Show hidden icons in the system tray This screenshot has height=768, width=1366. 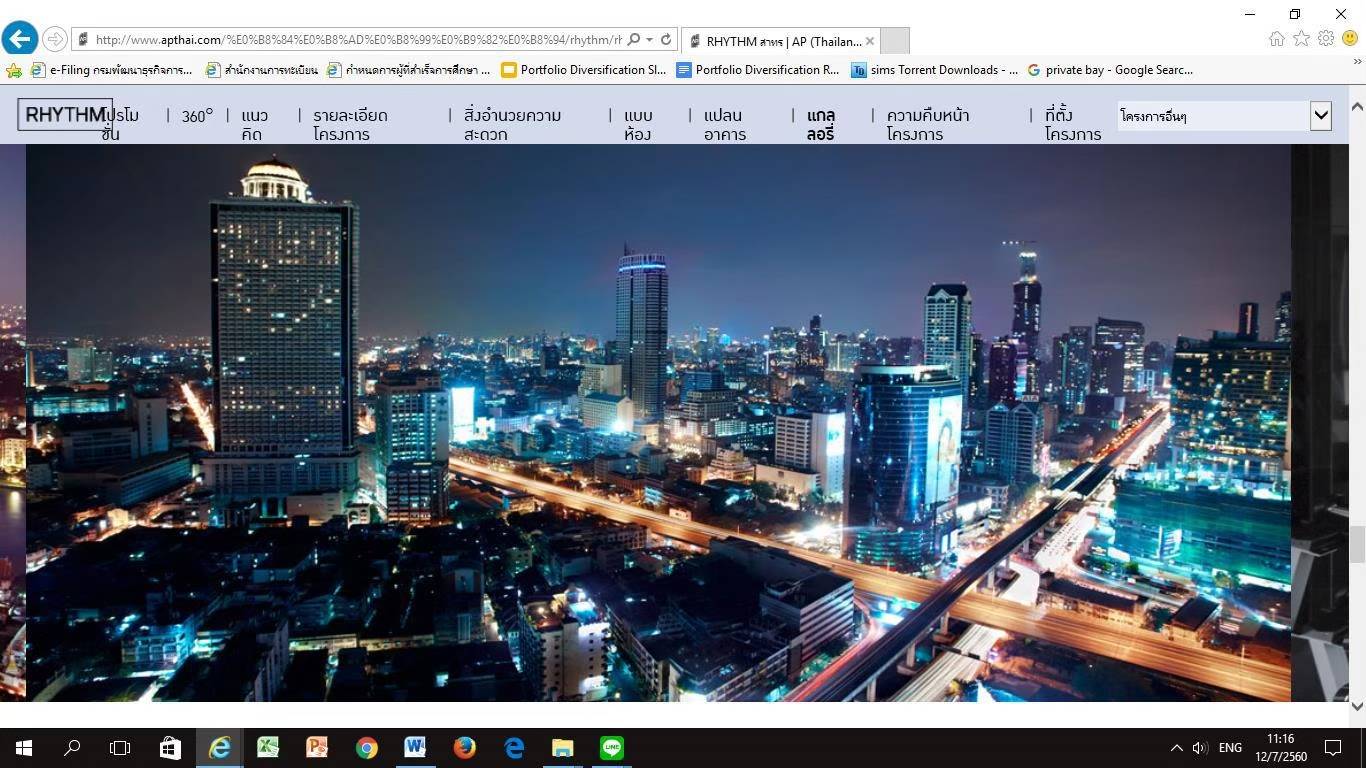(x=1176, y=747)
